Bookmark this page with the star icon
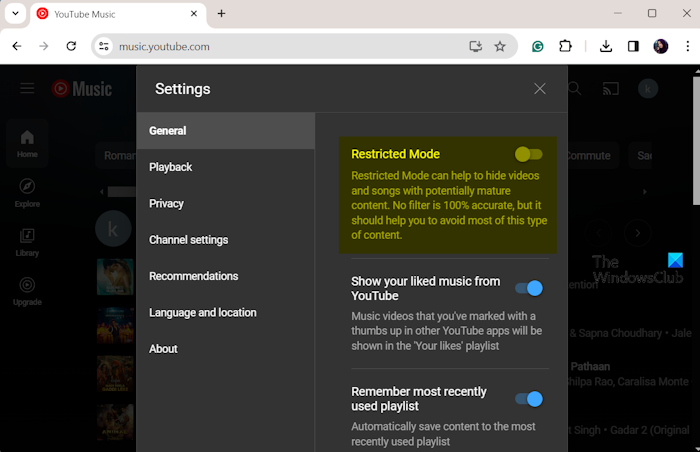This screenshot has width=700, height=452. click(500, 46)
